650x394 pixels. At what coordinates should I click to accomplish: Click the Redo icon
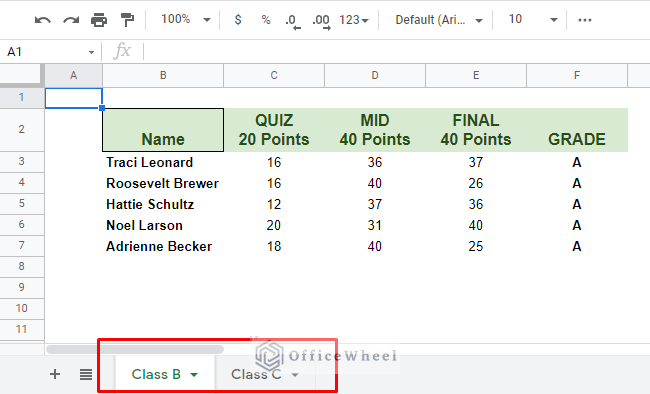[71, 19]
